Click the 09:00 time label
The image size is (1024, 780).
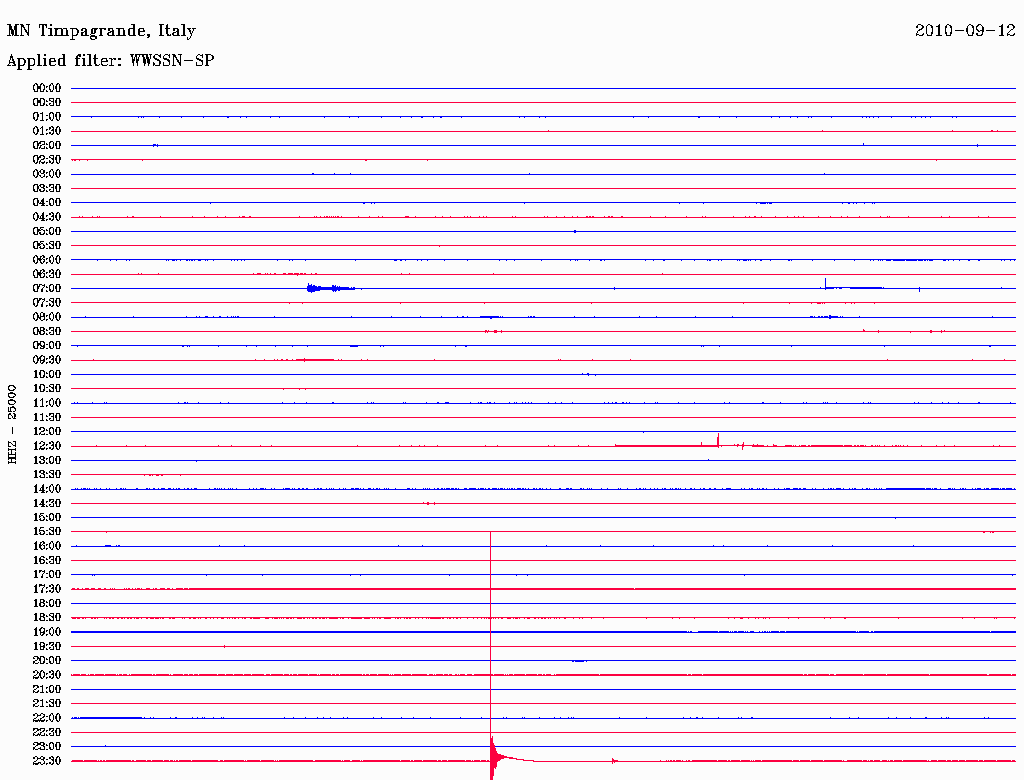47,346
